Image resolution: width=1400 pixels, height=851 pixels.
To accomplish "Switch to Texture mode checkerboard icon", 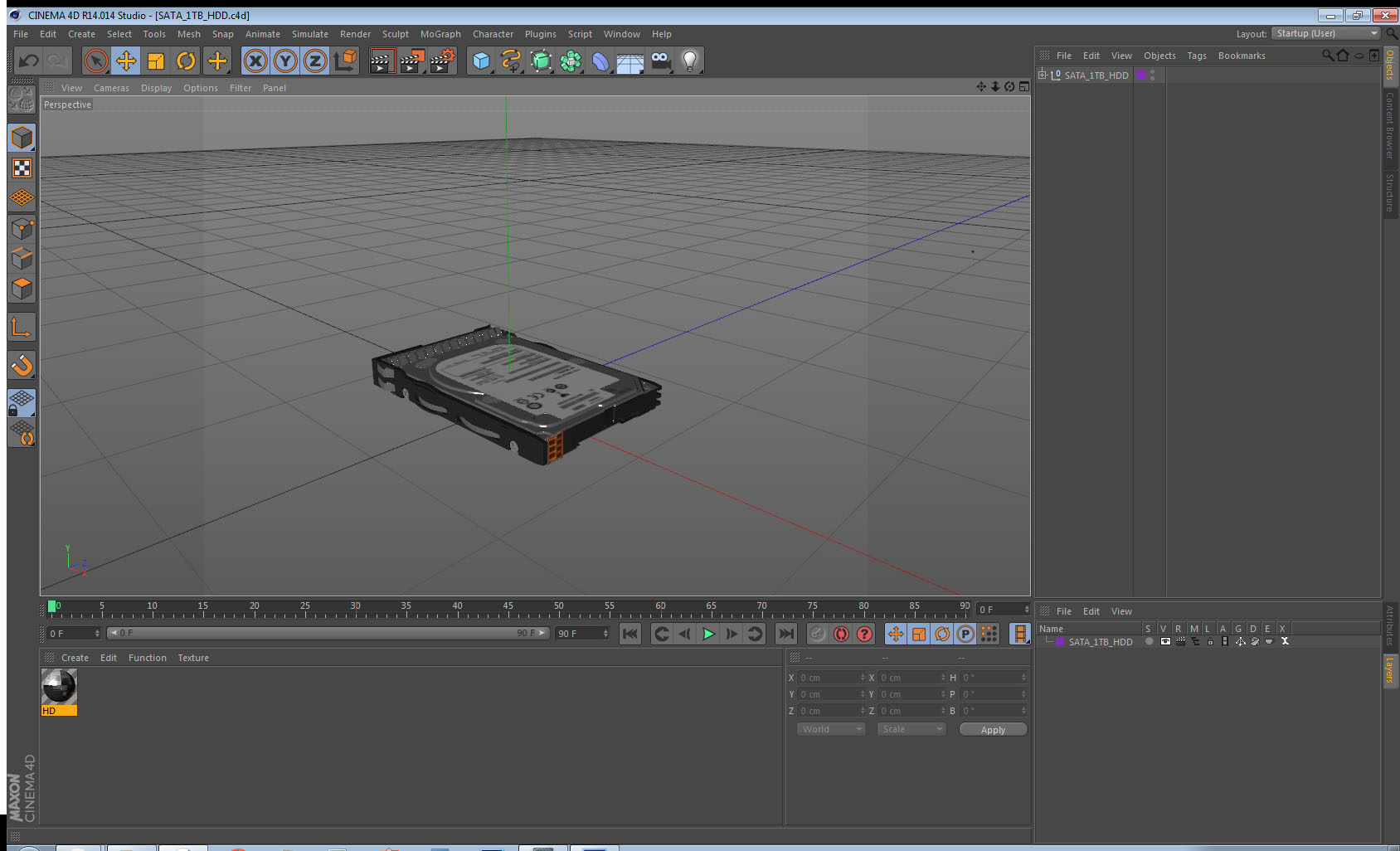I will [x=22, y=168].
